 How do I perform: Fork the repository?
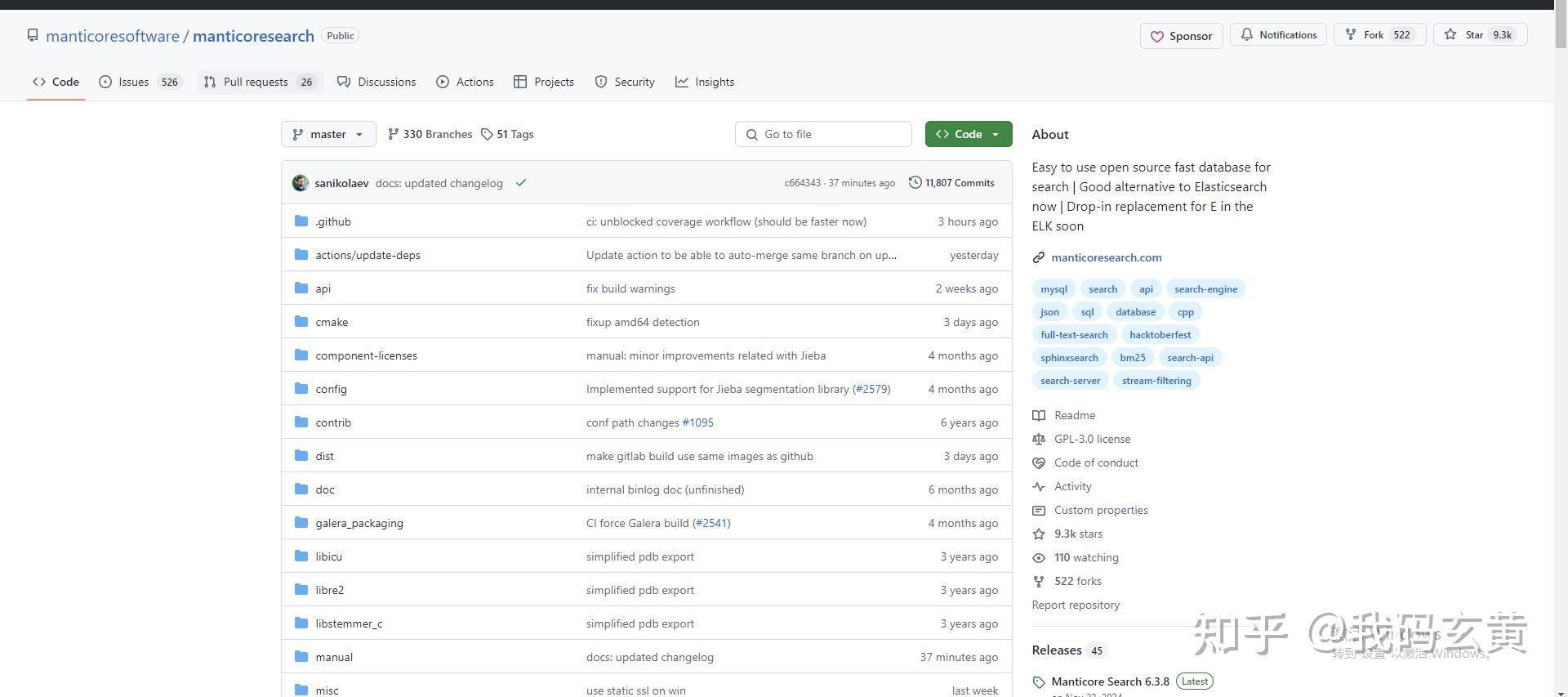tap(1379, 34)
